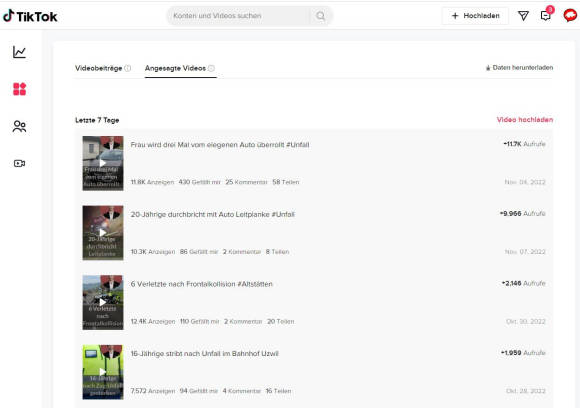Click the Hochladen button

[475, 16]
